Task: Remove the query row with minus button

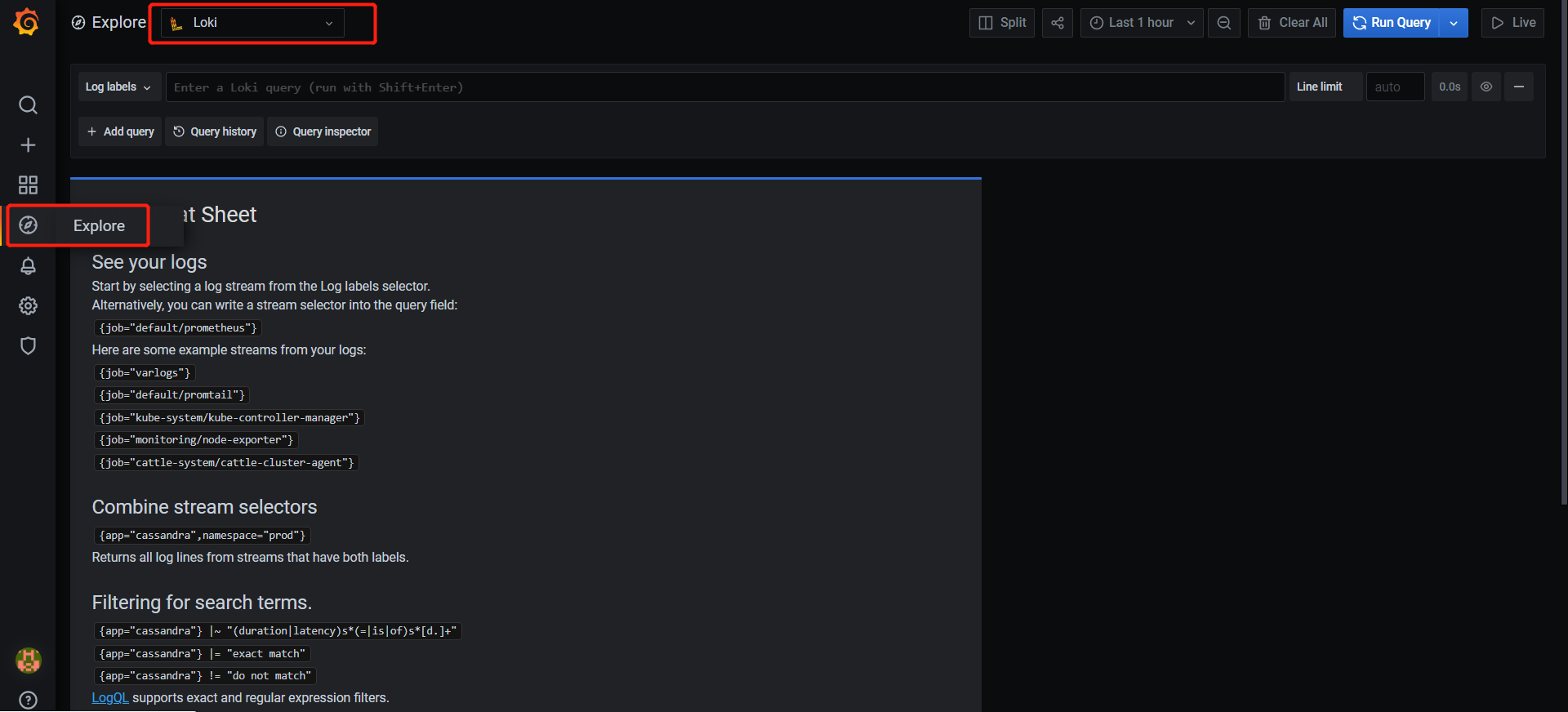Action: pos(1519,87)
